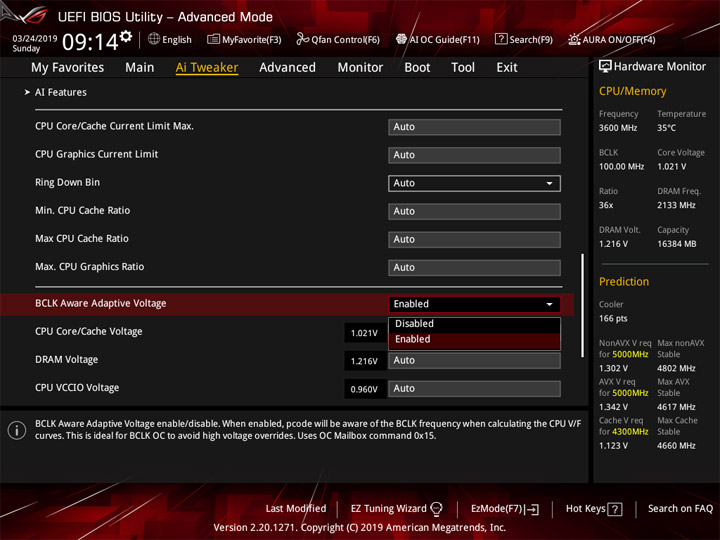Go to the Boot tab
This screenshot has width=720, height=540.
417,68
